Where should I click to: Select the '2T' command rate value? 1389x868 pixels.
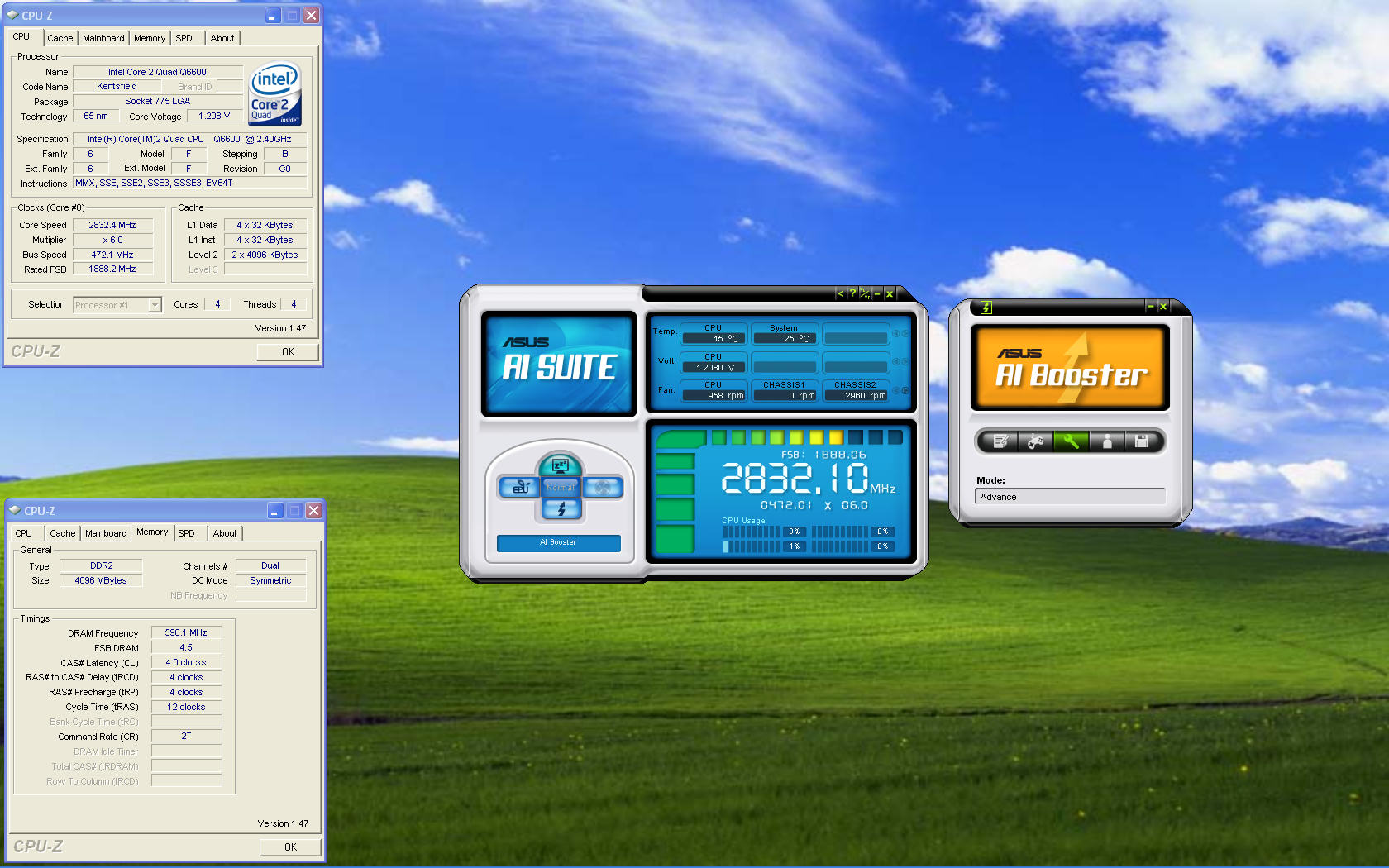coord(186,736)
